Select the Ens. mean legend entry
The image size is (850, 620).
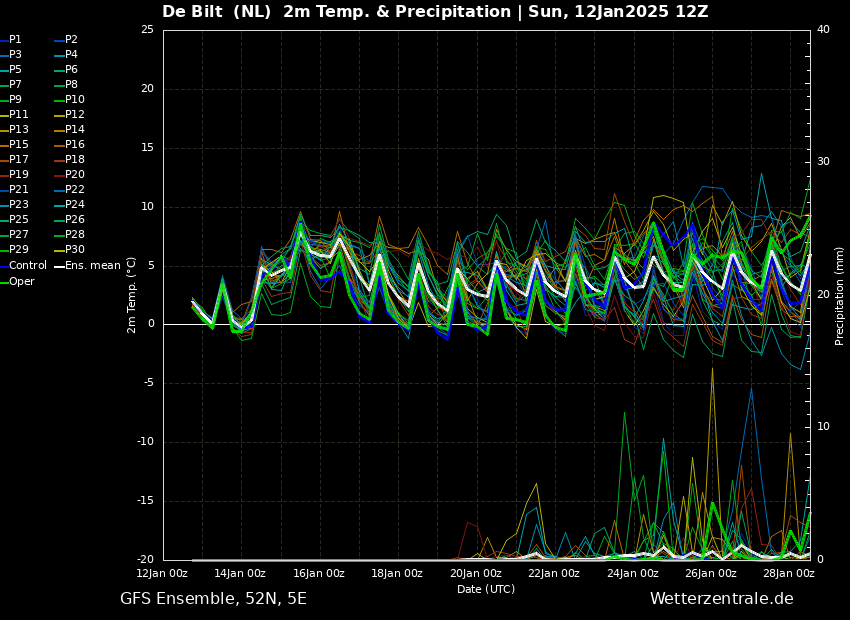click(x=87, y=266)
